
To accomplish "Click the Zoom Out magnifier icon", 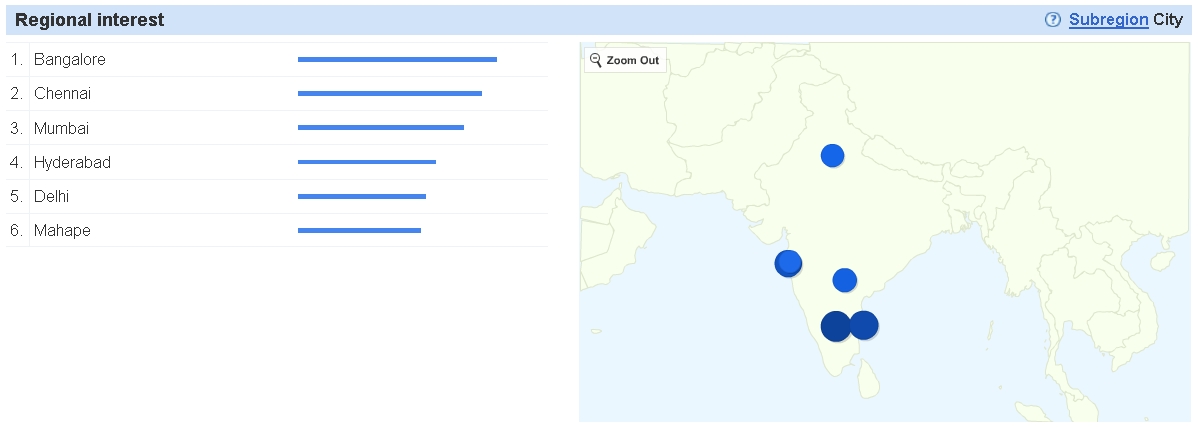I will click(x=596, y=60).
